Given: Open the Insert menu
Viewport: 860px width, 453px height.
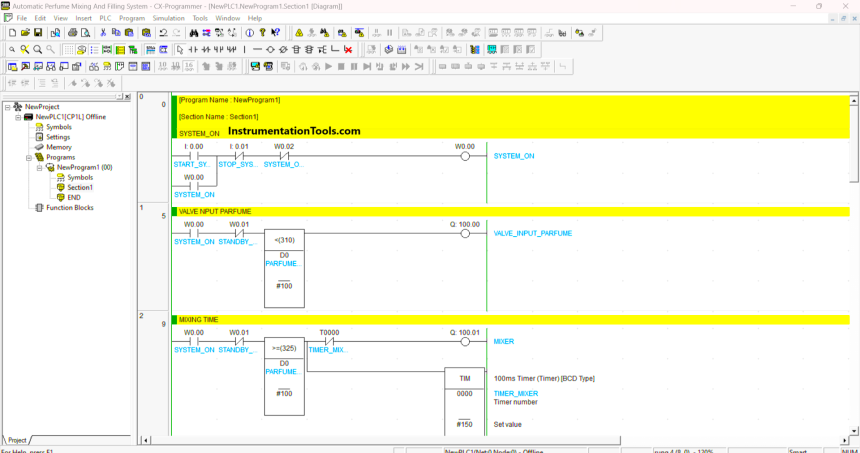Looking at the screenshot, I should click(x=83, y=18).
